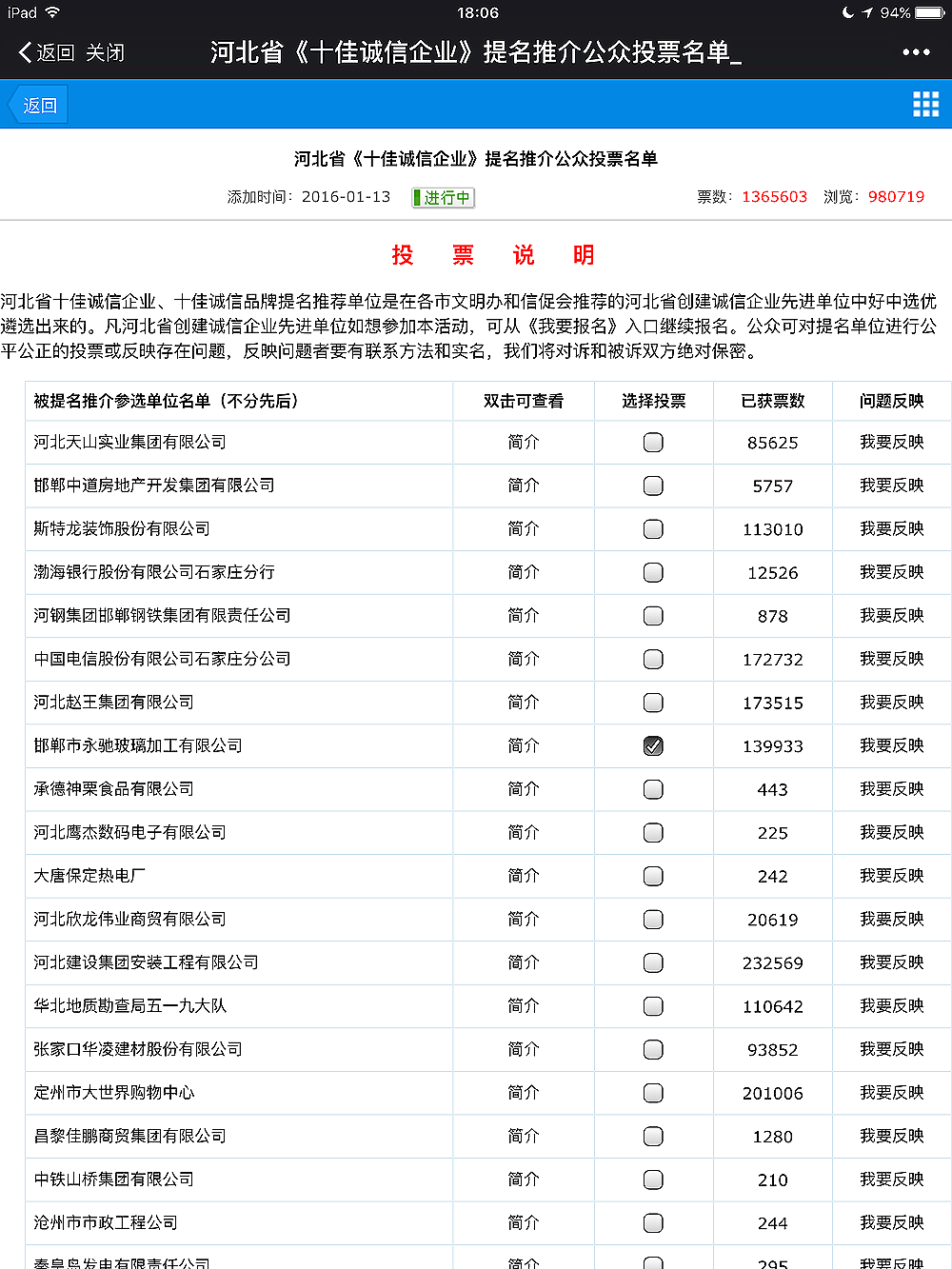
Task: View 简介 of 邯郸市永驰玻璃加工有限公司
Action: [x=524, y=745]
